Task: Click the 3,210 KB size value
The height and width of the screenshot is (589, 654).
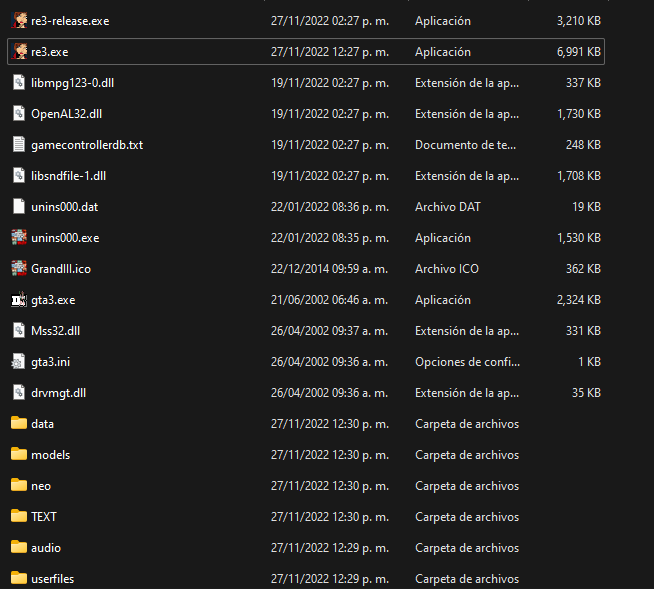Action: (579, 21)
